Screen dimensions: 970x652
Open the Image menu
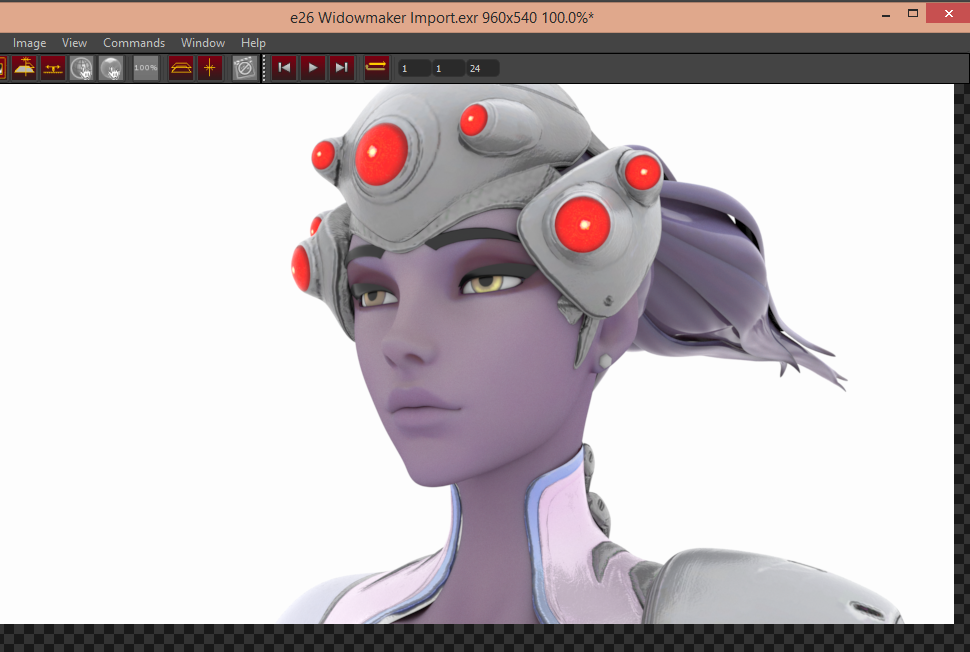[x=29, y=43]
